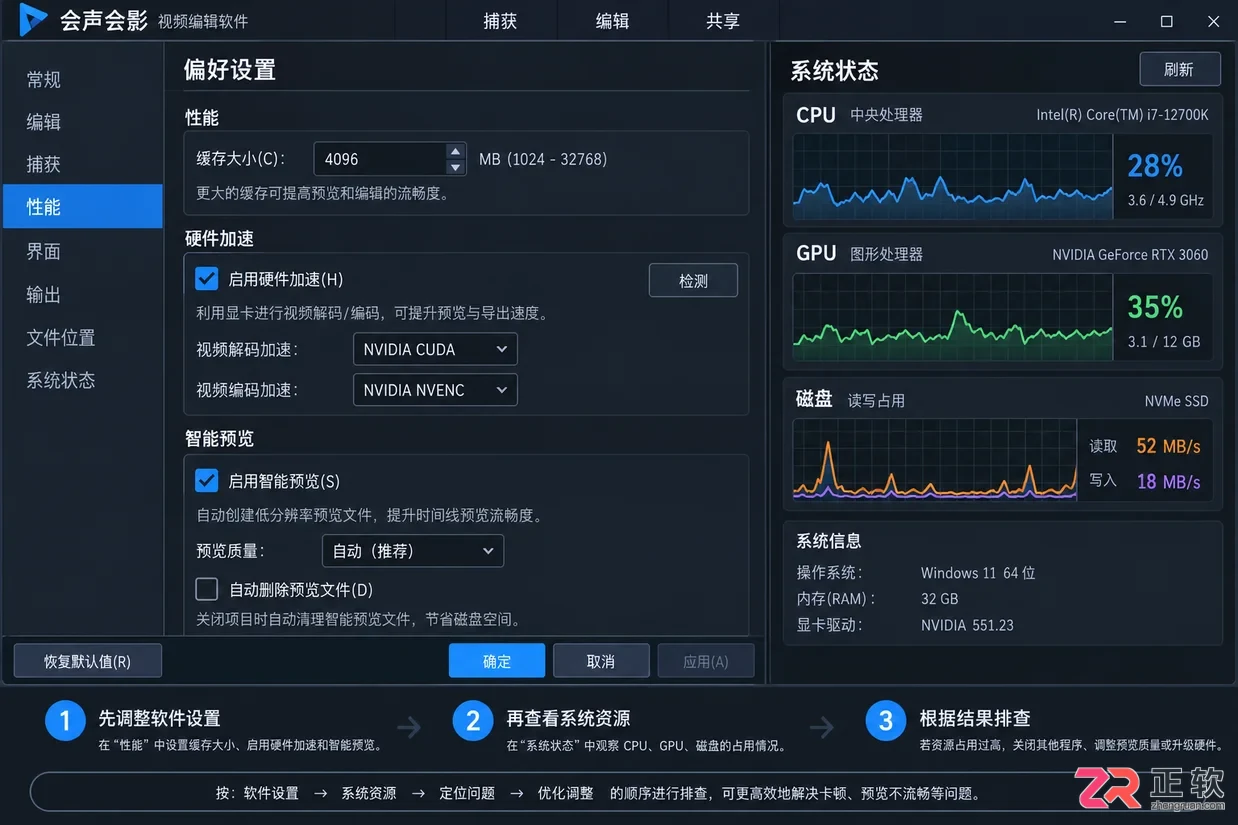1238x825 pixels.
Task: Click the 确定 button
Action: [x=497, y=661]
